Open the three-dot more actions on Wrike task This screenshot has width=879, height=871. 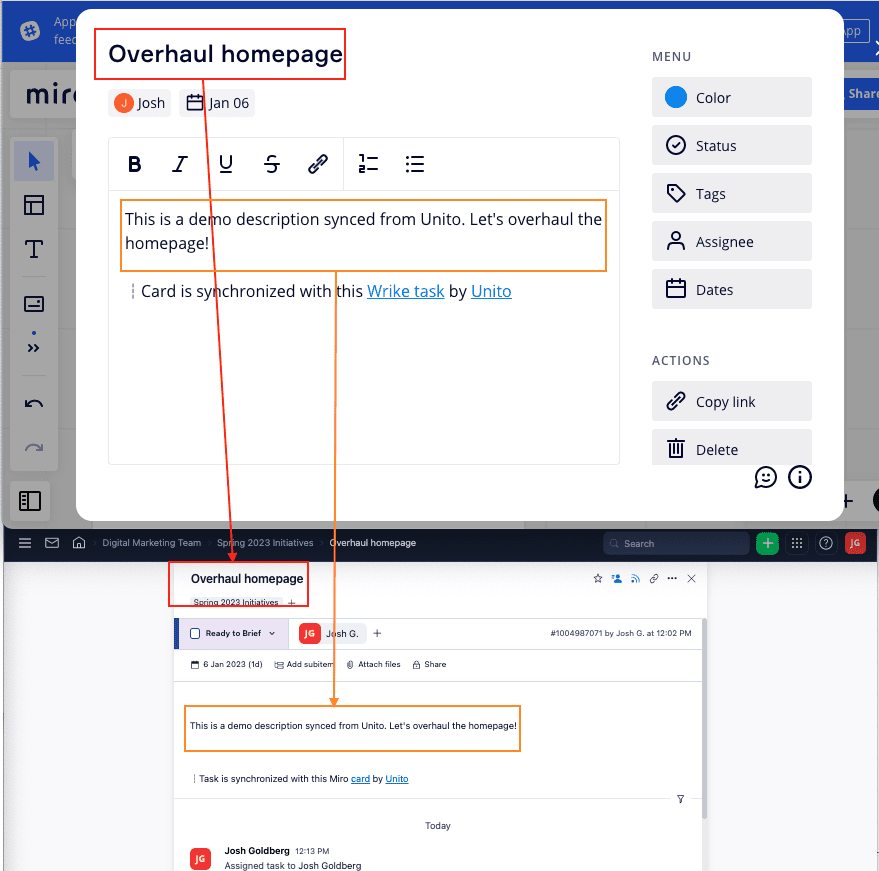coord(672,578)
